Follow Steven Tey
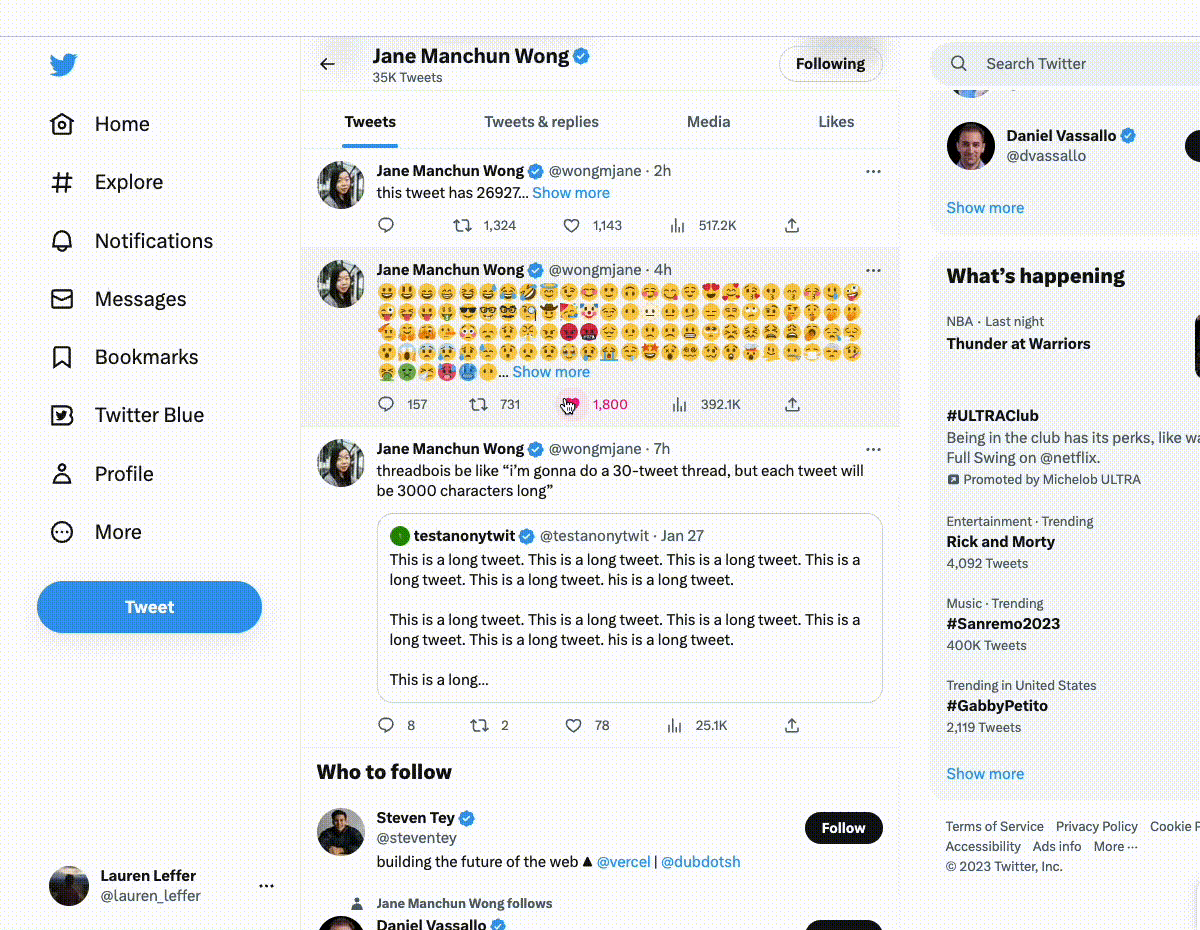This screenshot has width=1200, height=930. [x=843, y=828]
